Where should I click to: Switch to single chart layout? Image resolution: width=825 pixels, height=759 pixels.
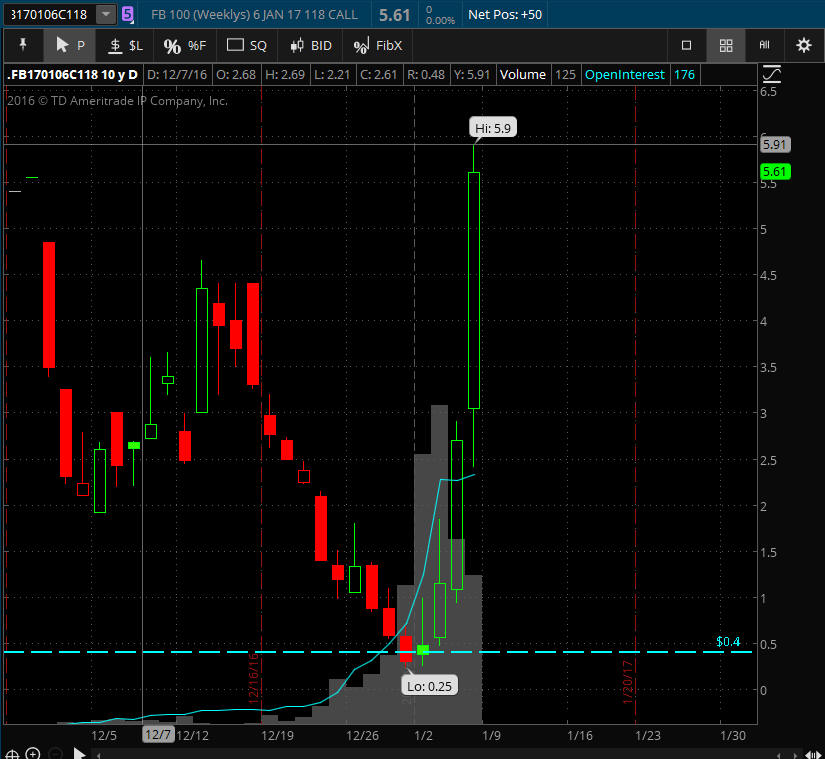click(x=686, y=45)
